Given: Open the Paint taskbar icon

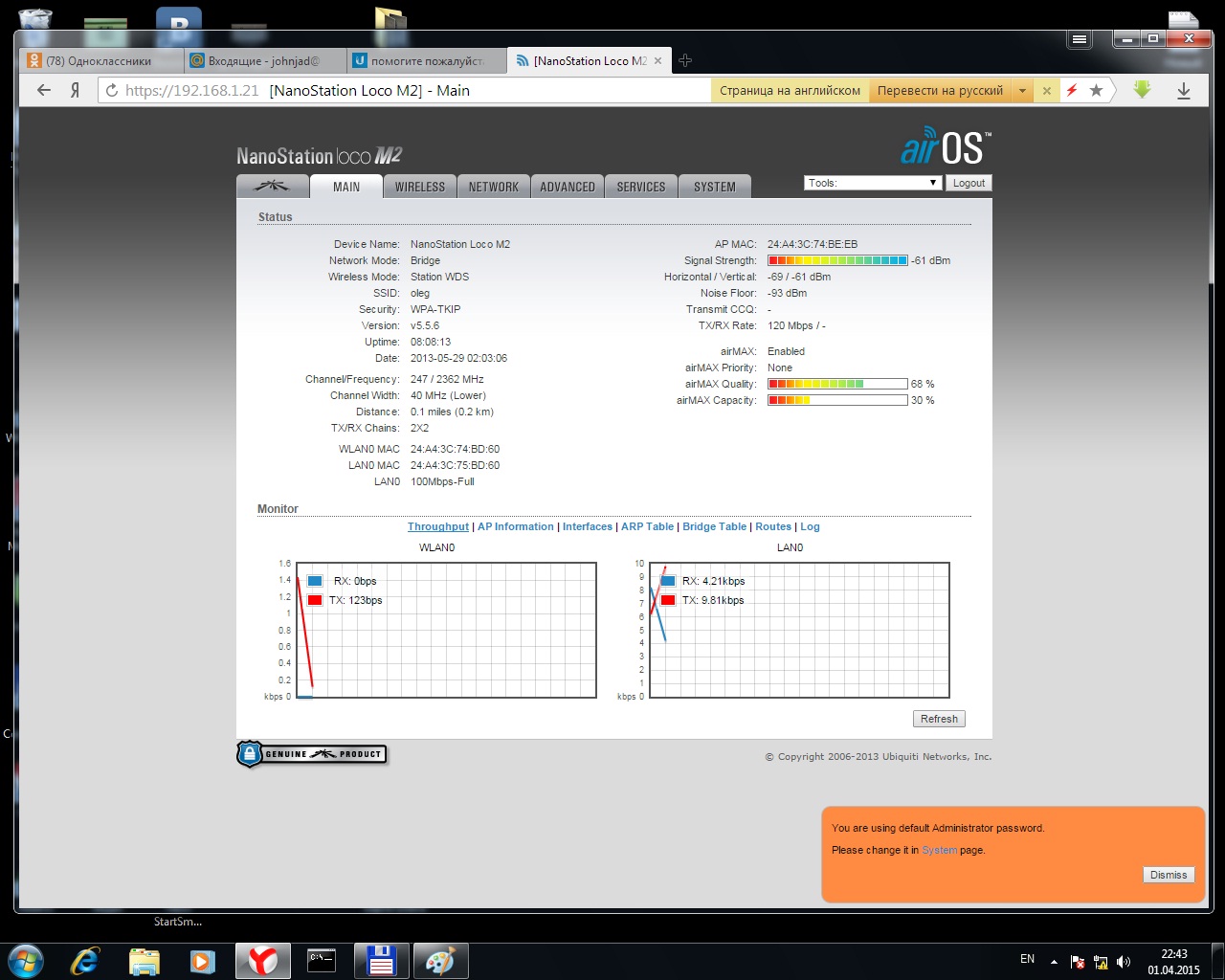Looking at the screenshot, I should point(440,960).
